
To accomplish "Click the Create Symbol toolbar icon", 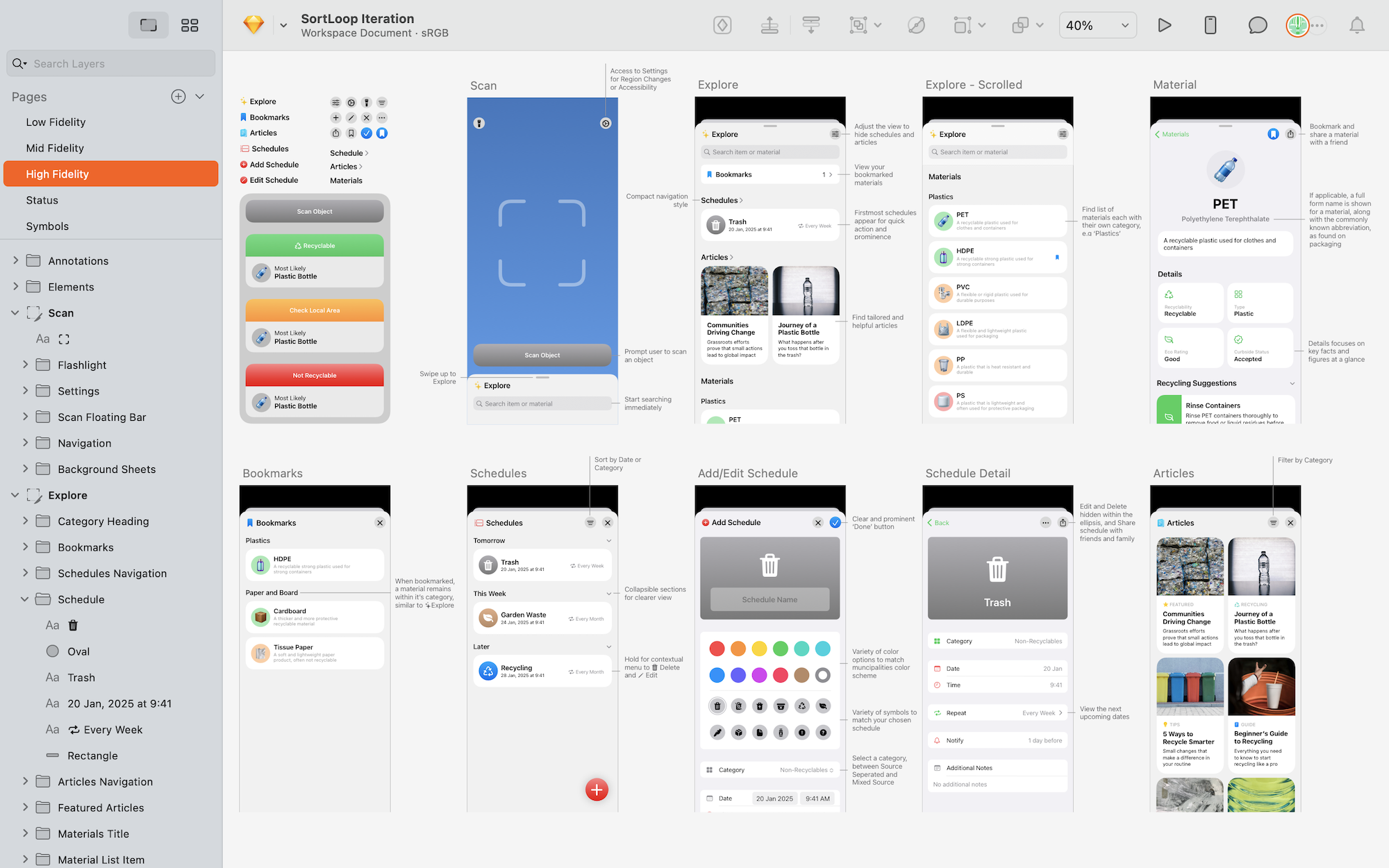I will pyautogui.click(x=722, y=26).
